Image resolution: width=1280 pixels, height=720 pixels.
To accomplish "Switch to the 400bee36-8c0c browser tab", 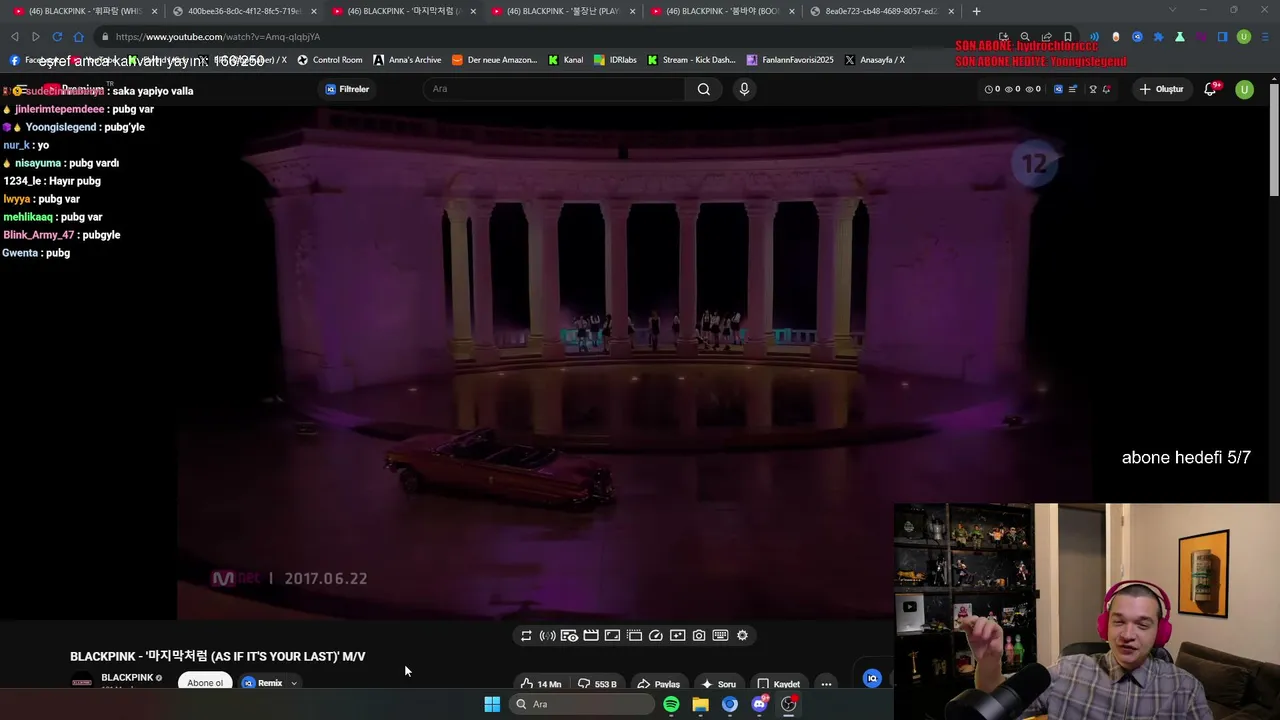I will pos(245,11).
